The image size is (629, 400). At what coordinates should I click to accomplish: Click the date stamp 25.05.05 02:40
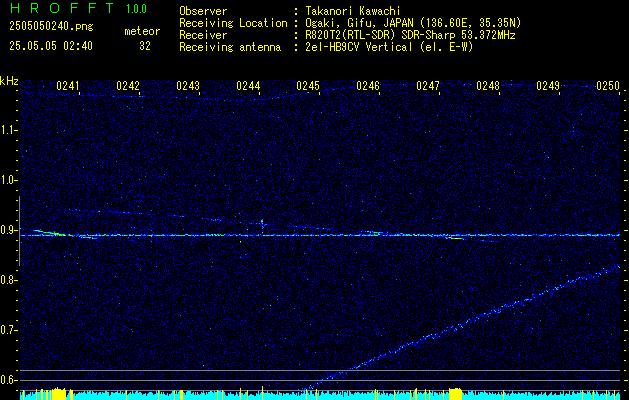[51, 46]
